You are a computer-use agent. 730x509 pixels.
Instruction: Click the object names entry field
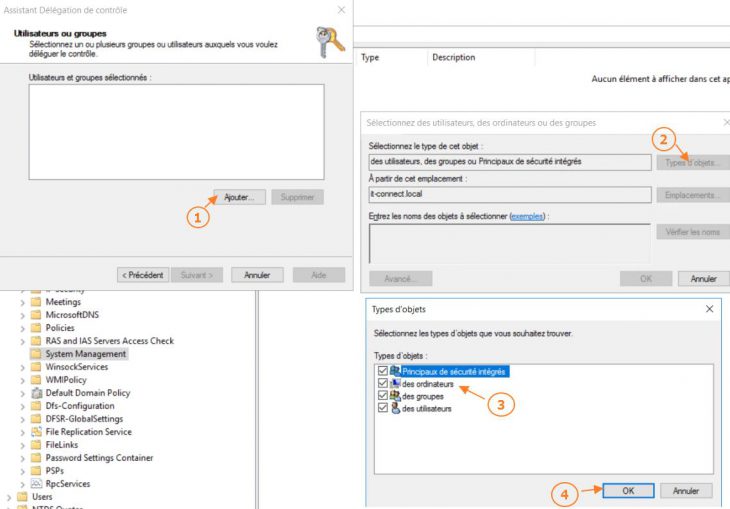pyautogui.click(x=509, y=243)
